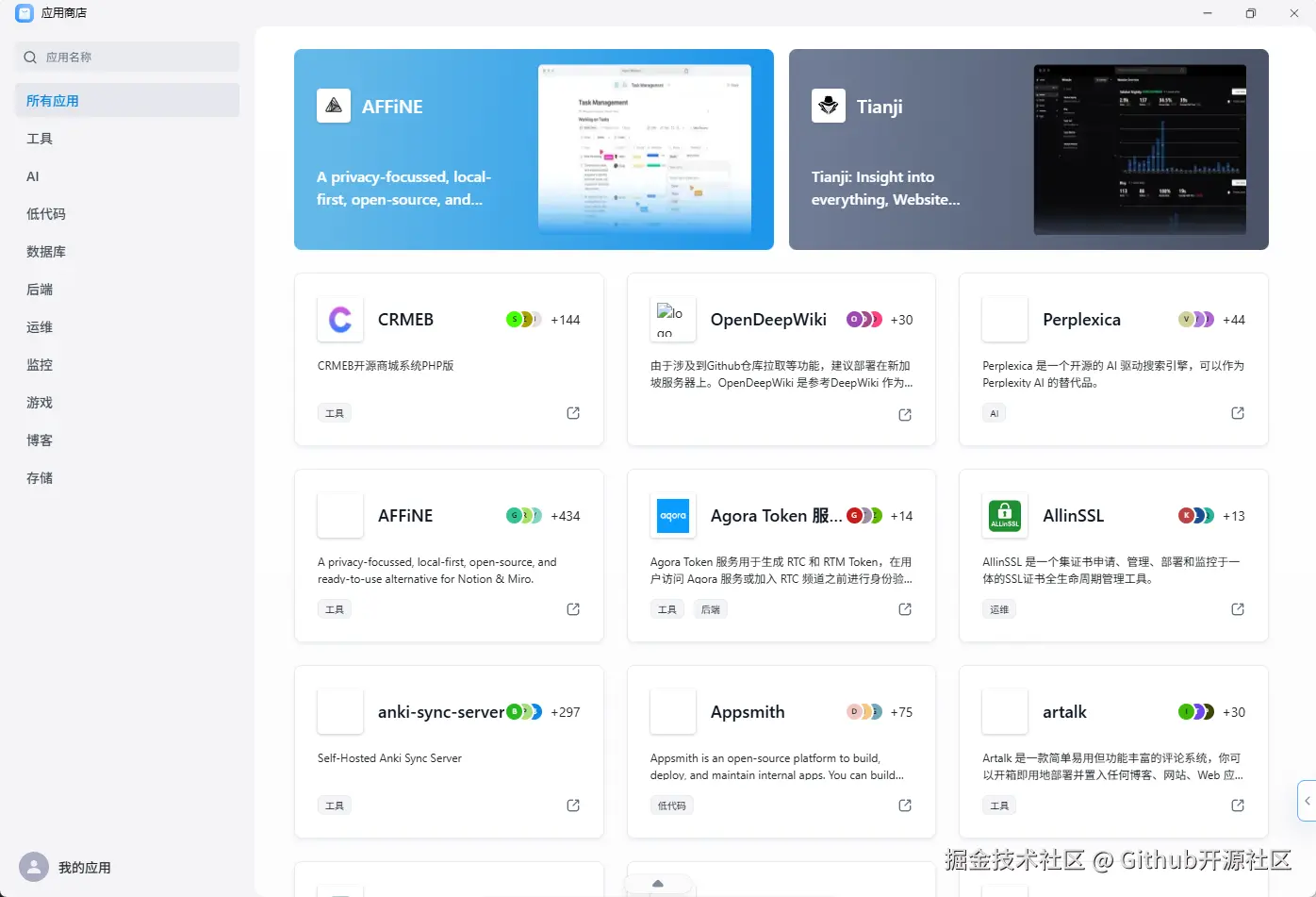This screenshot has width=1316, height=897.
Task: Open the AFFiNE featured banner screenshot
Action: pos(645,148)
